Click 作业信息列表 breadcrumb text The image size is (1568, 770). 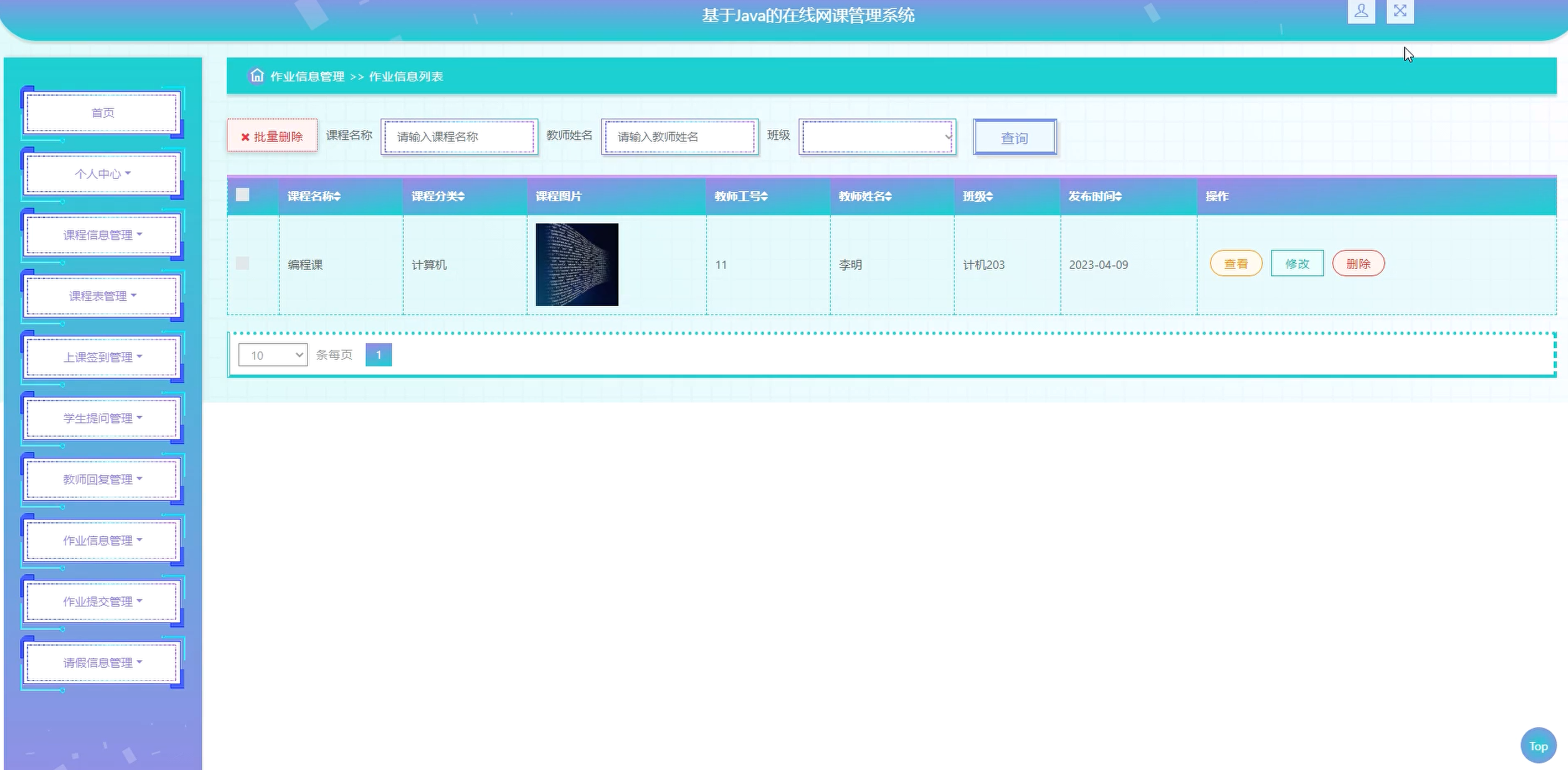click(406, 77)
